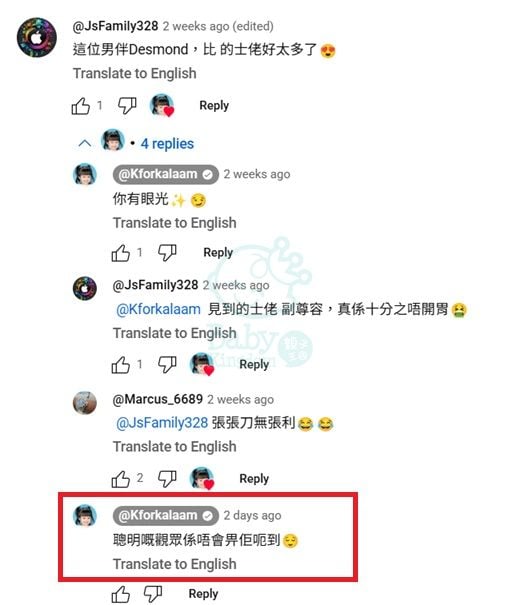The width and height of the screenshot is (520, 605).
Task: Dislike the 2 days ago reply
Action: point(153,594)
